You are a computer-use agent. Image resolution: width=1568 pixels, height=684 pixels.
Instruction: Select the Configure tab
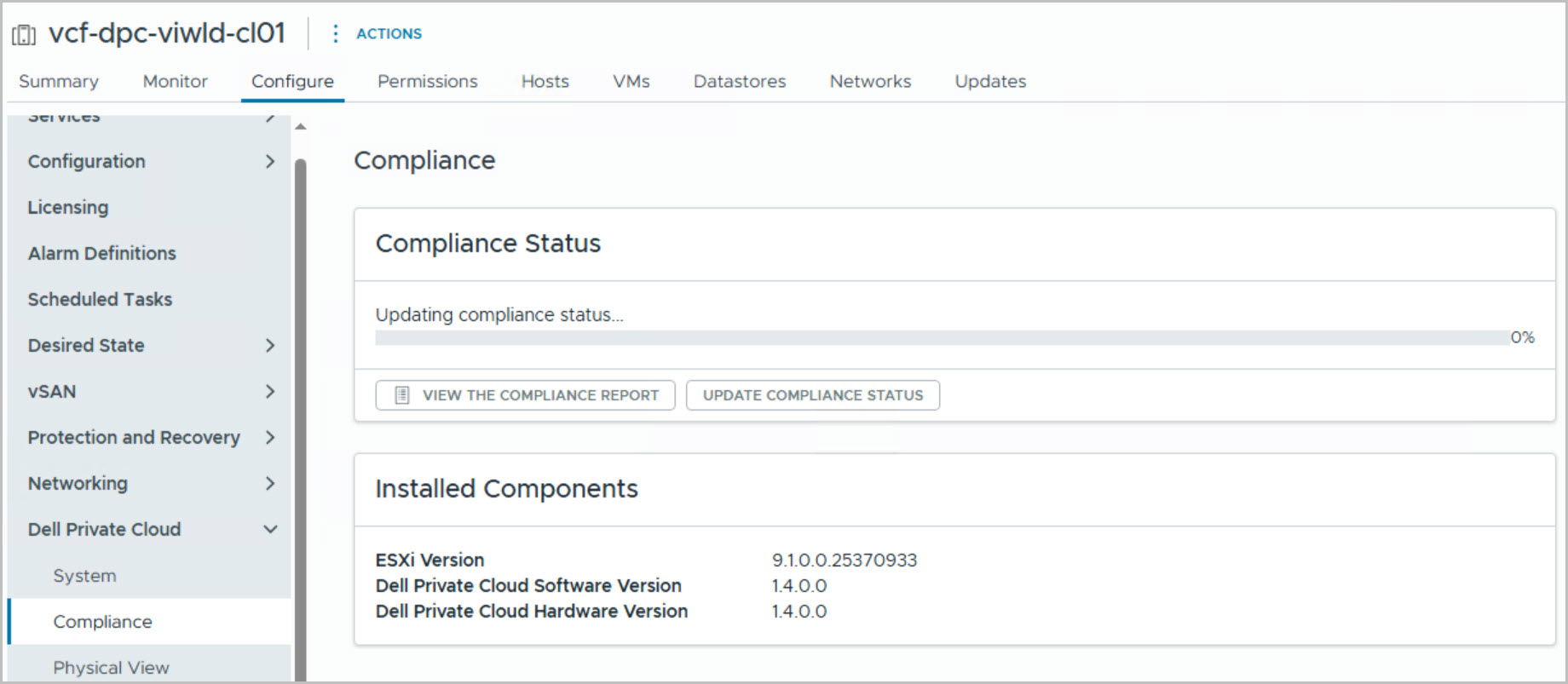292,81
